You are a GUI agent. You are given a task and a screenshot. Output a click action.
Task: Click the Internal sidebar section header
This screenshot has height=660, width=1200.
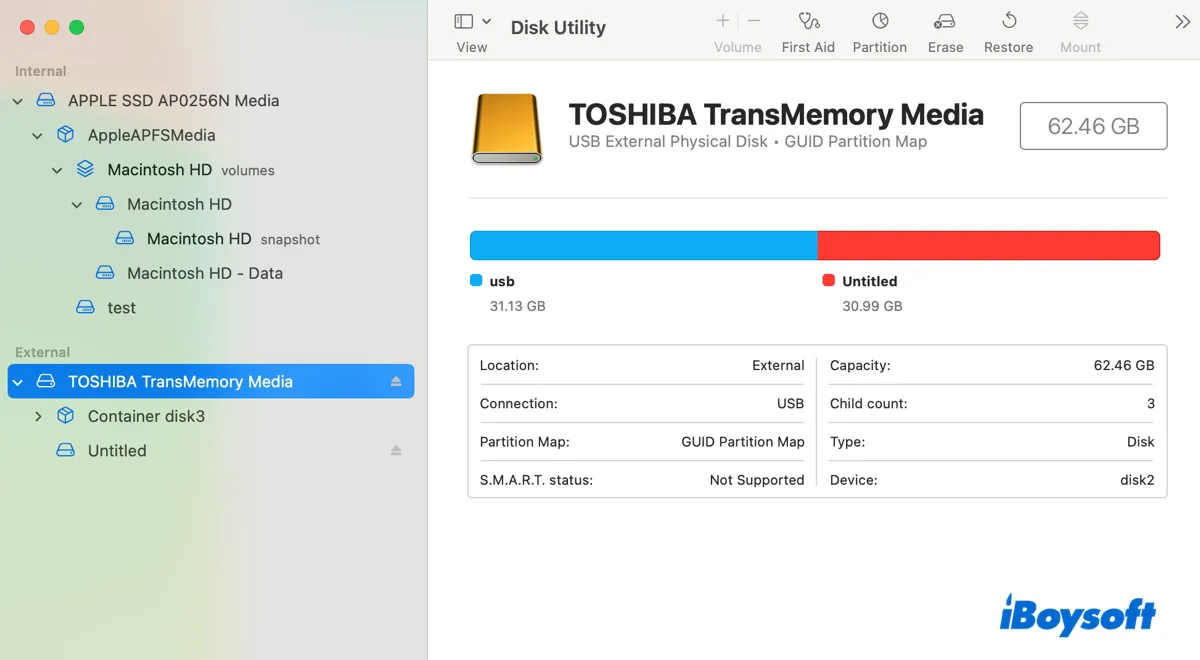pyautogui.click(x=41, y=71)
